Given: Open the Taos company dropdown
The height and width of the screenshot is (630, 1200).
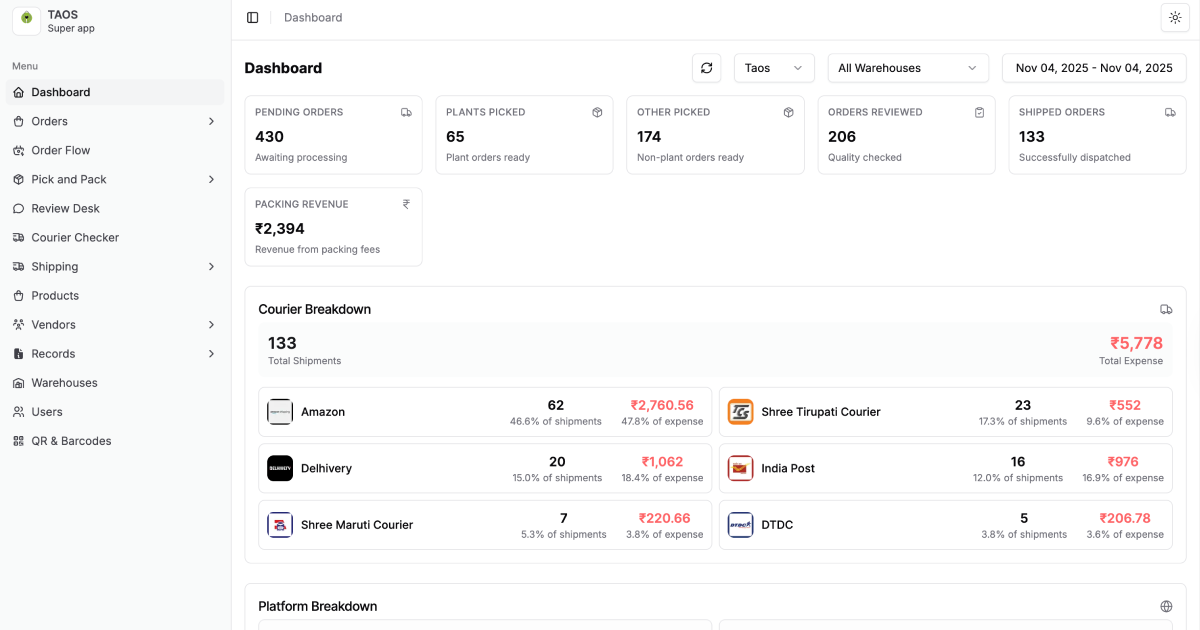Looking at the screenshot, I should 774,68.
